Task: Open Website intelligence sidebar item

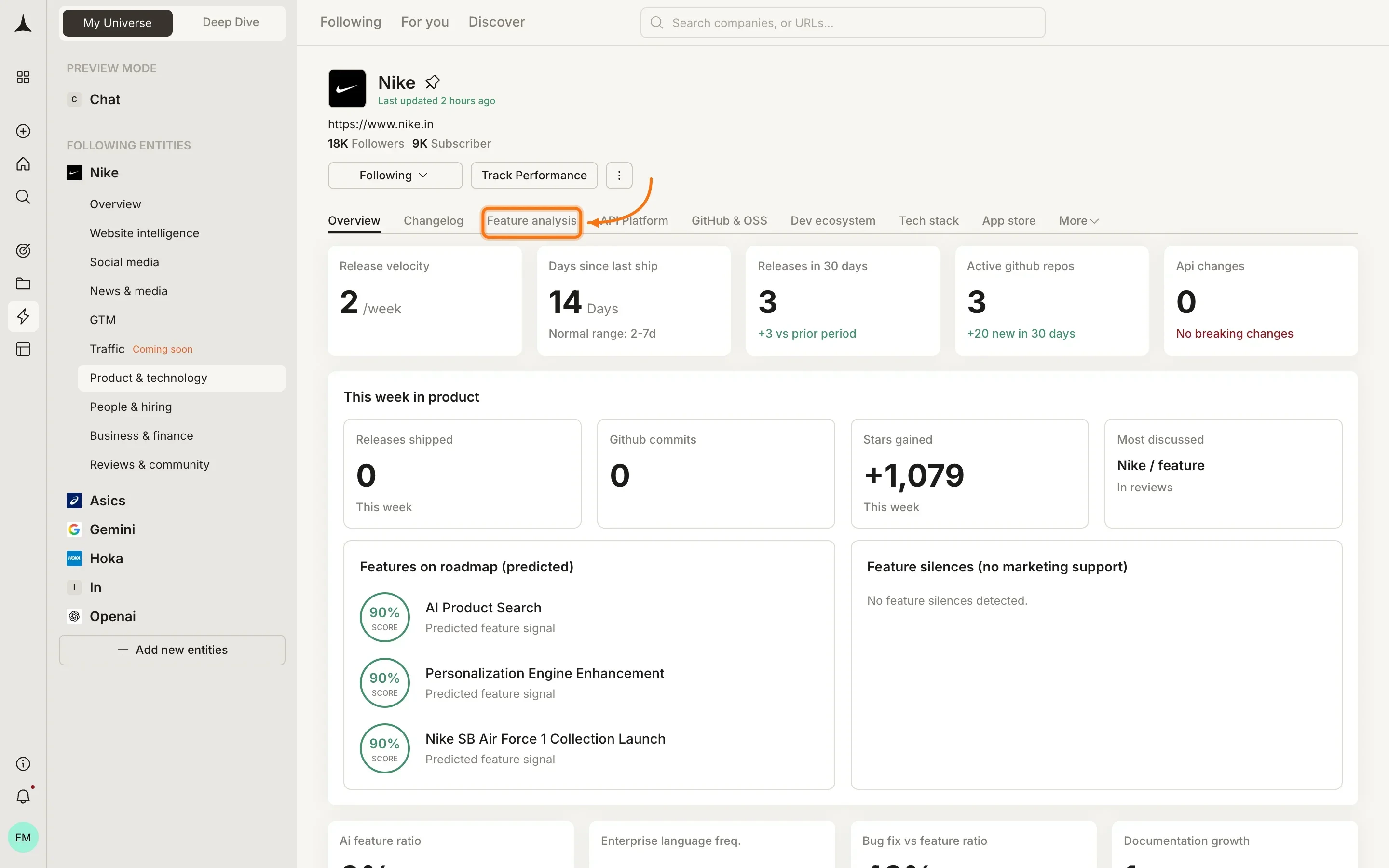Action: [144, 233]
